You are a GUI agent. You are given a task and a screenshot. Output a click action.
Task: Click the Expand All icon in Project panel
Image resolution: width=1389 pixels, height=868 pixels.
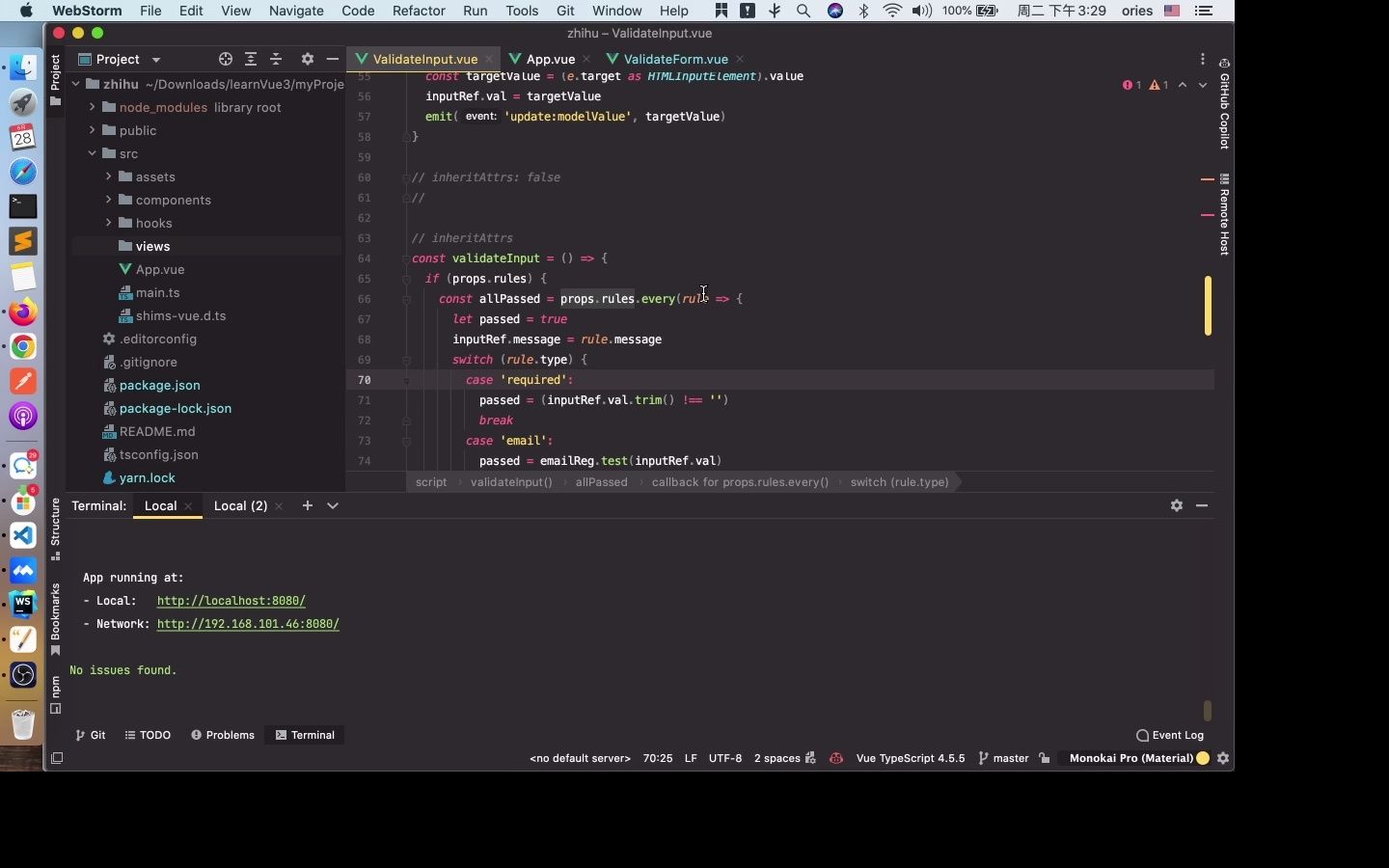tap(251, 59)
